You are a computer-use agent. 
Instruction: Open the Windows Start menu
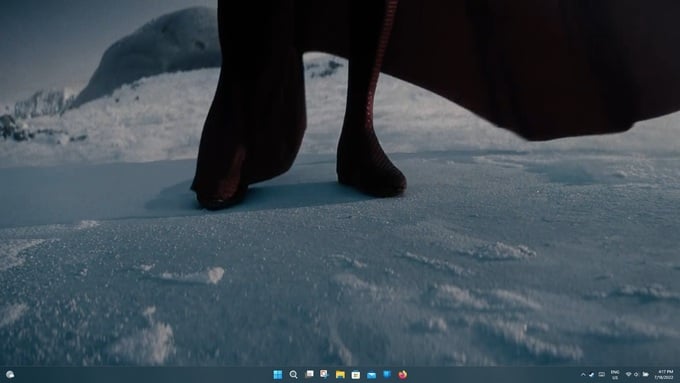[x=278, y=375]
